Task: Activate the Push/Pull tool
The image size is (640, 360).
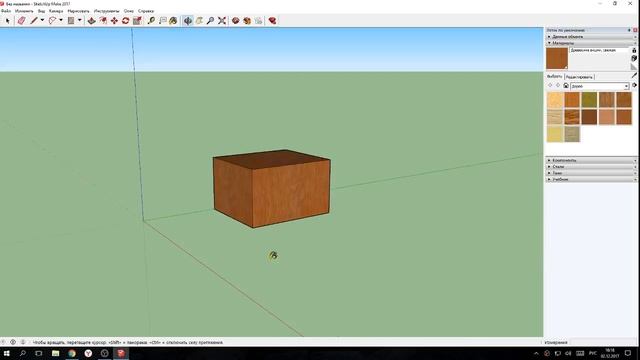Action: (x=91, y=20)
